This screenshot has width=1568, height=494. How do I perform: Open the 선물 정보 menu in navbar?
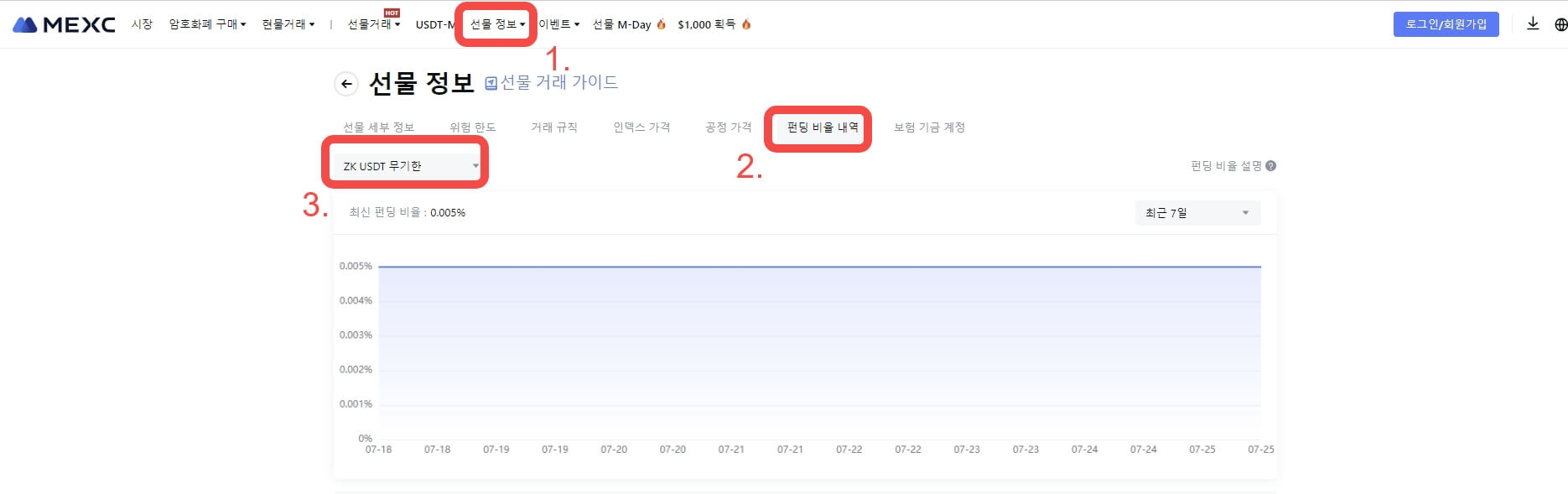497,24
